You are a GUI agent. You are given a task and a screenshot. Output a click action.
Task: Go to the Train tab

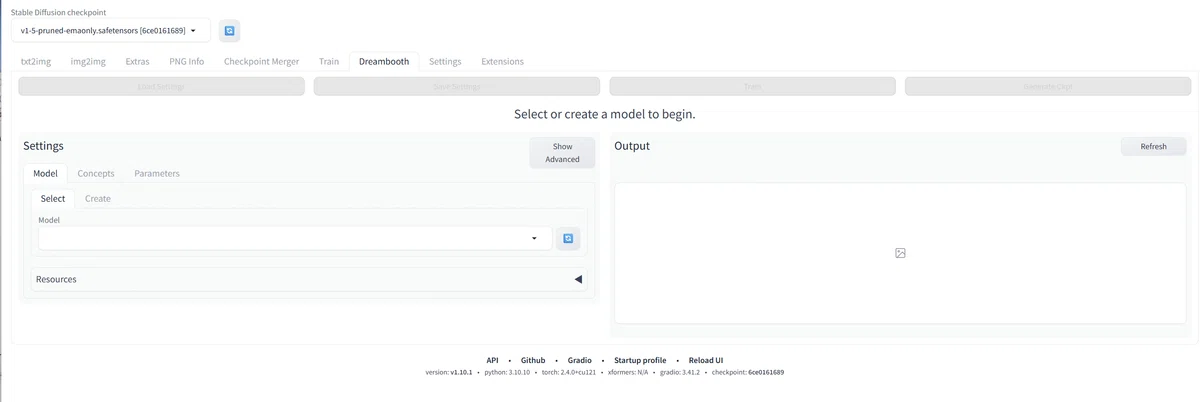pos(329,61)
